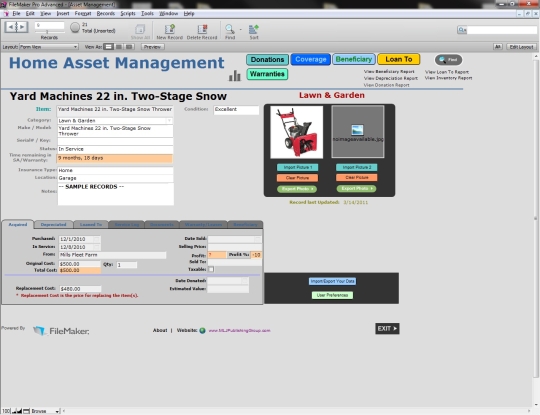
Task: Open the Records menu
Action: (x=106, y=13)
